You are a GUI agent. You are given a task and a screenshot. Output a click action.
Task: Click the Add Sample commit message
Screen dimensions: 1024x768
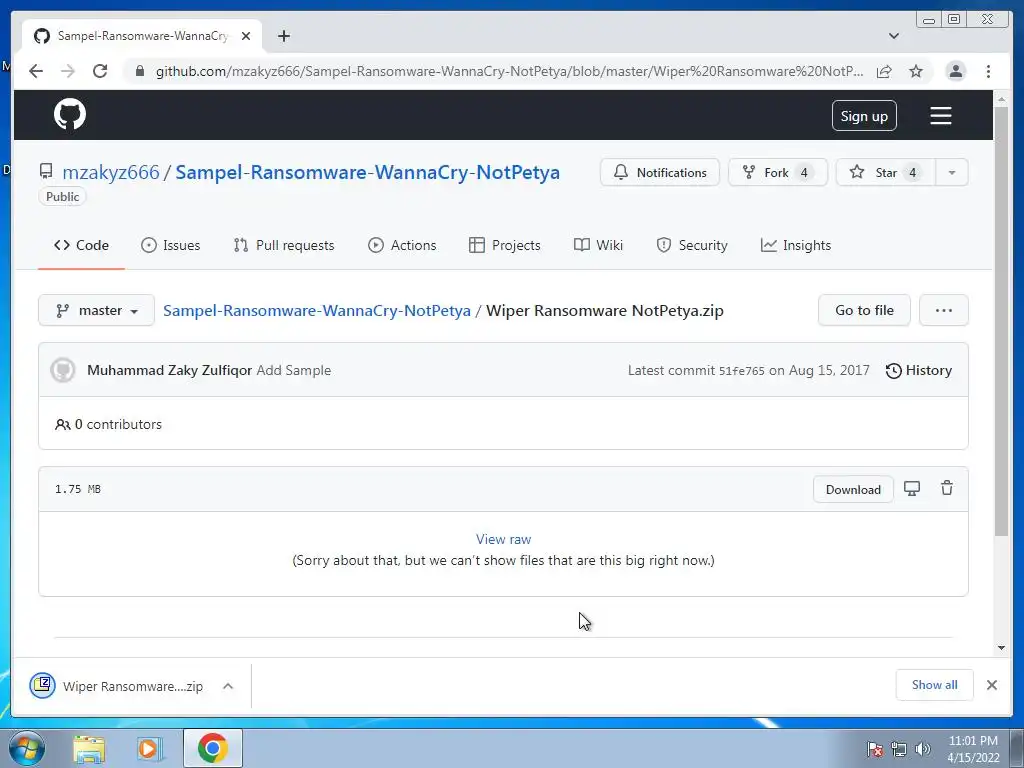click(293, 370)
